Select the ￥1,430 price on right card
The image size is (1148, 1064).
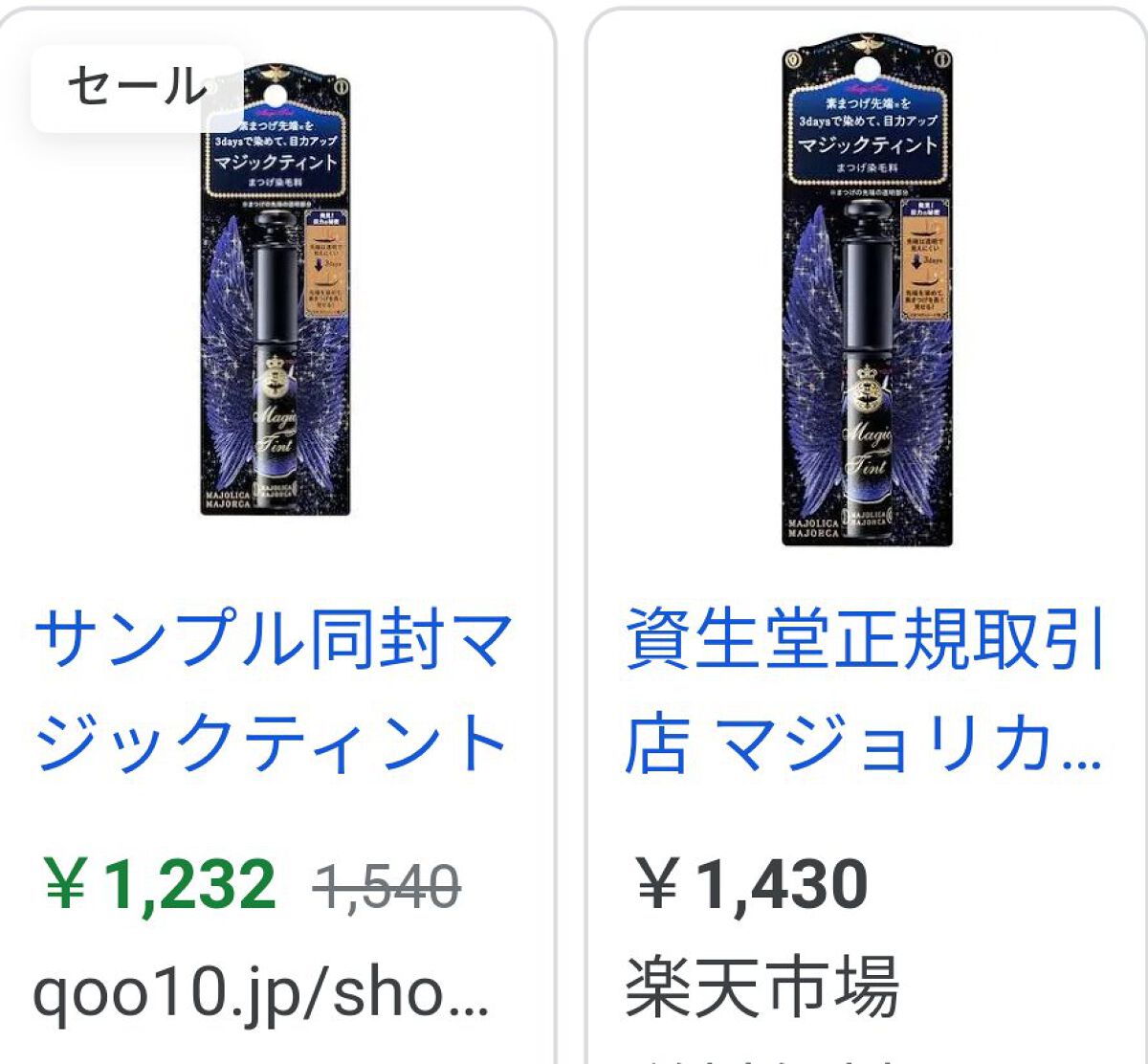(751, 884)
